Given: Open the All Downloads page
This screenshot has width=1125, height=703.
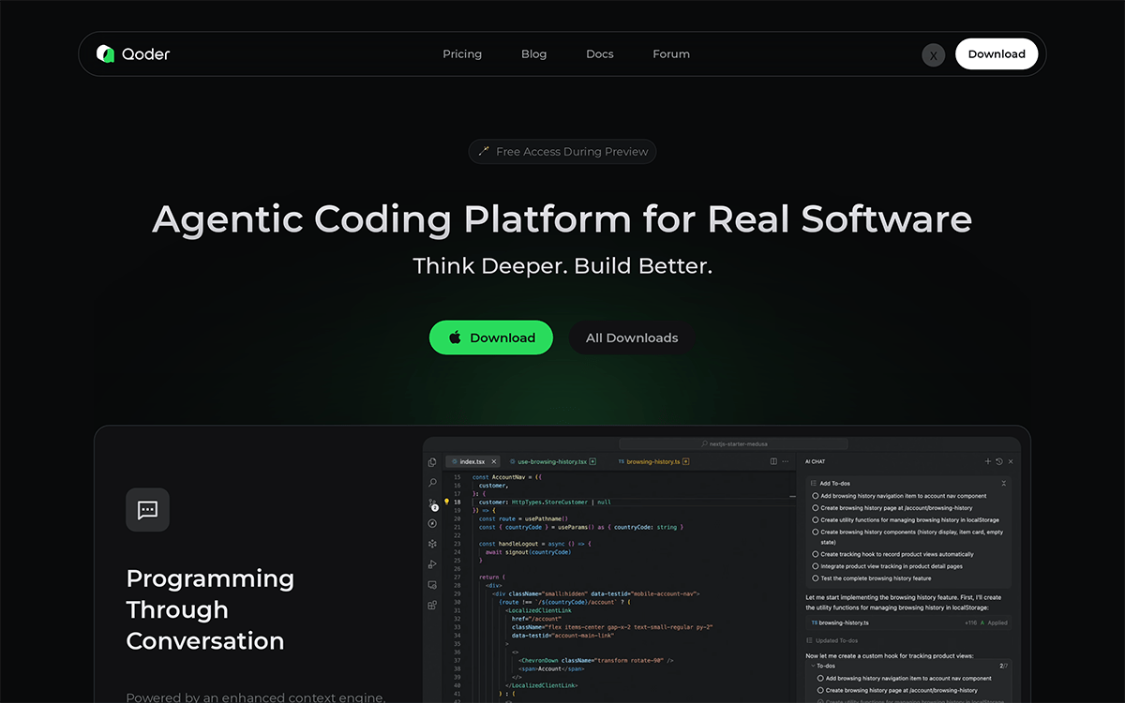Looking at the screenshot, I should tap(632, 337).
